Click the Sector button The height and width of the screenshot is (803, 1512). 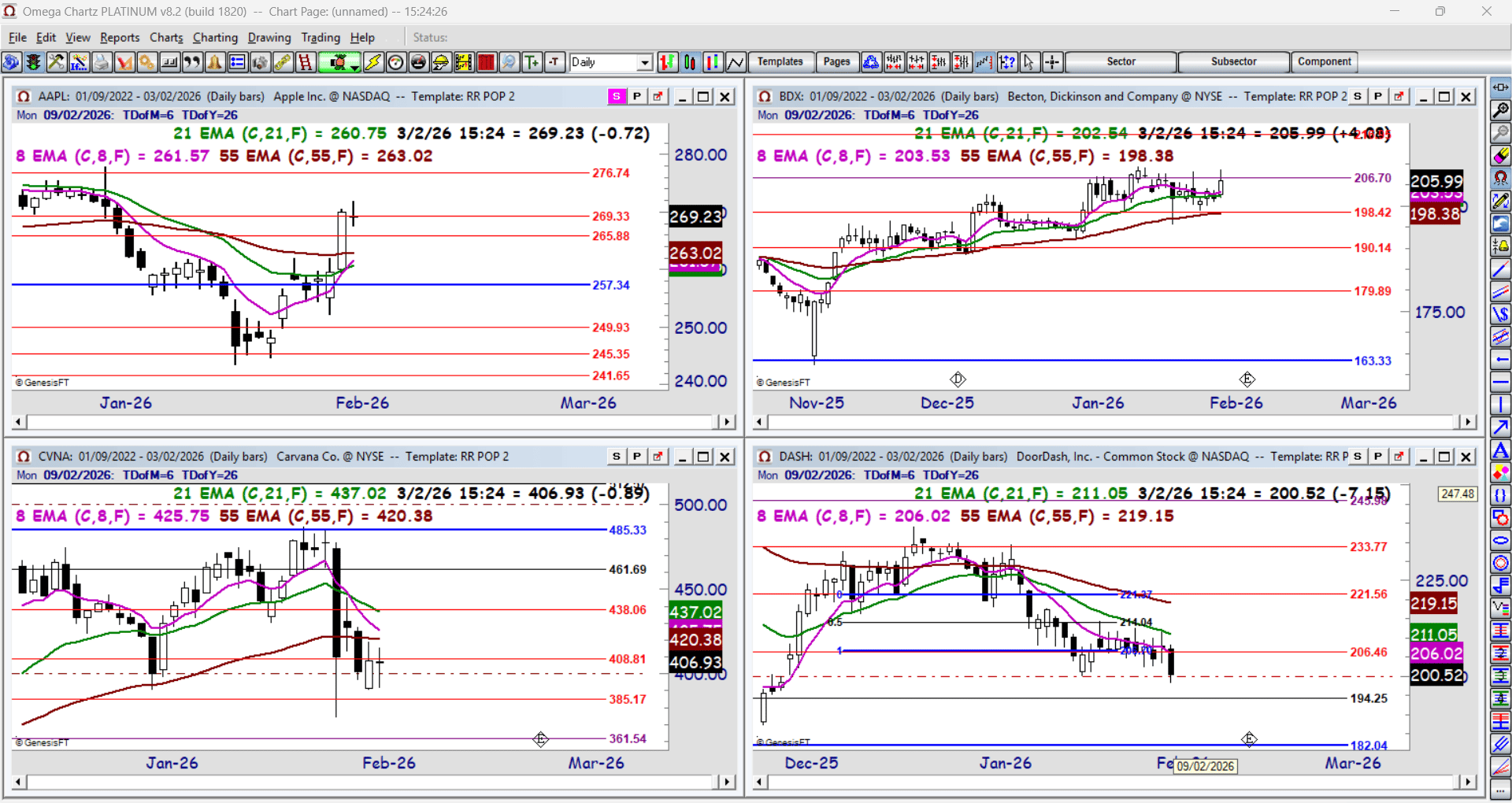pos(1121,62)
